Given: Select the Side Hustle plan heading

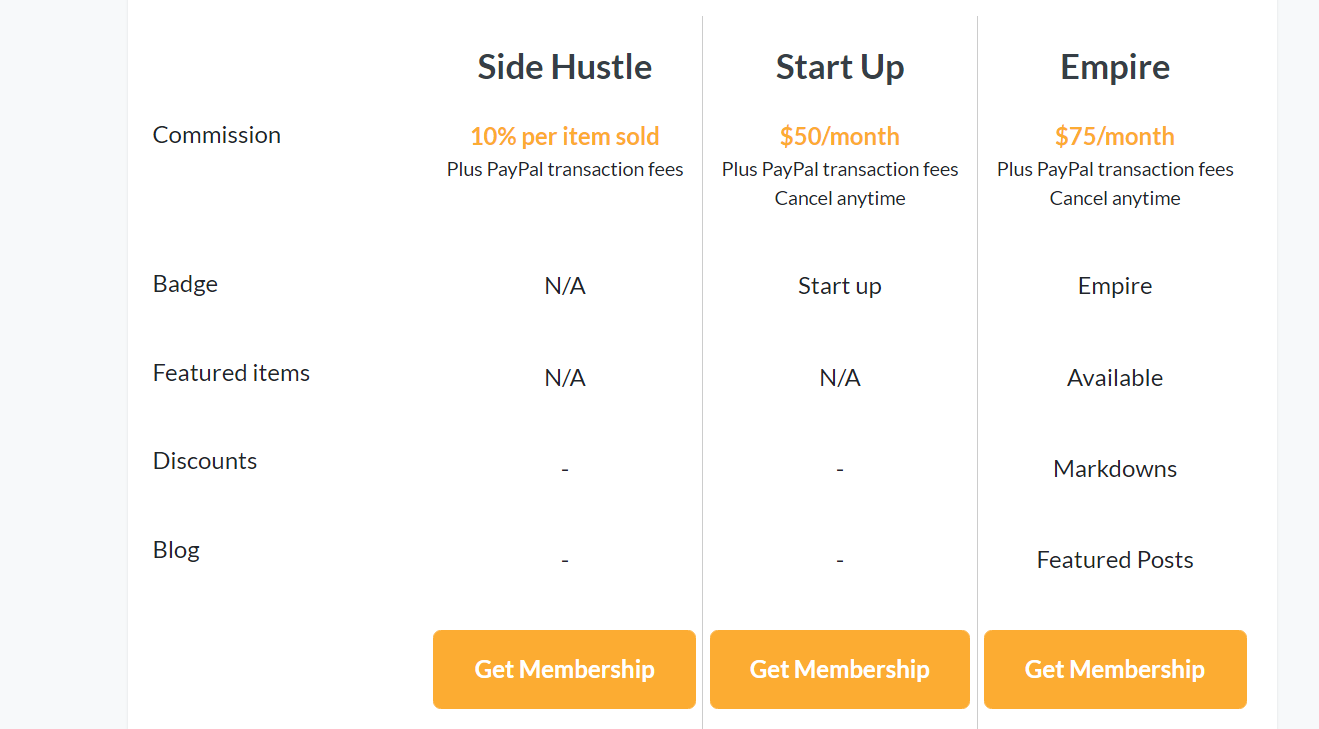Looking at the screenshot, I should (565, 67).
